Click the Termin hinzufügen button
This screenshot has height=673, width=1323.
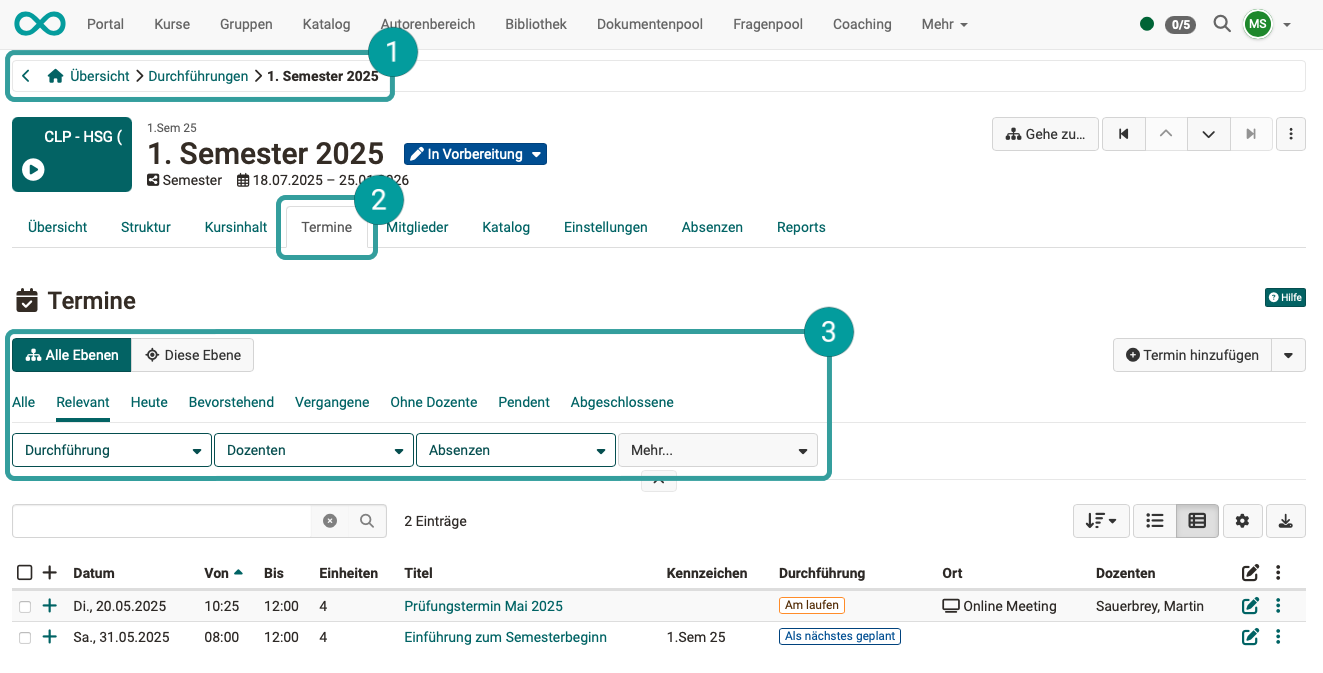click(1192, 354)
